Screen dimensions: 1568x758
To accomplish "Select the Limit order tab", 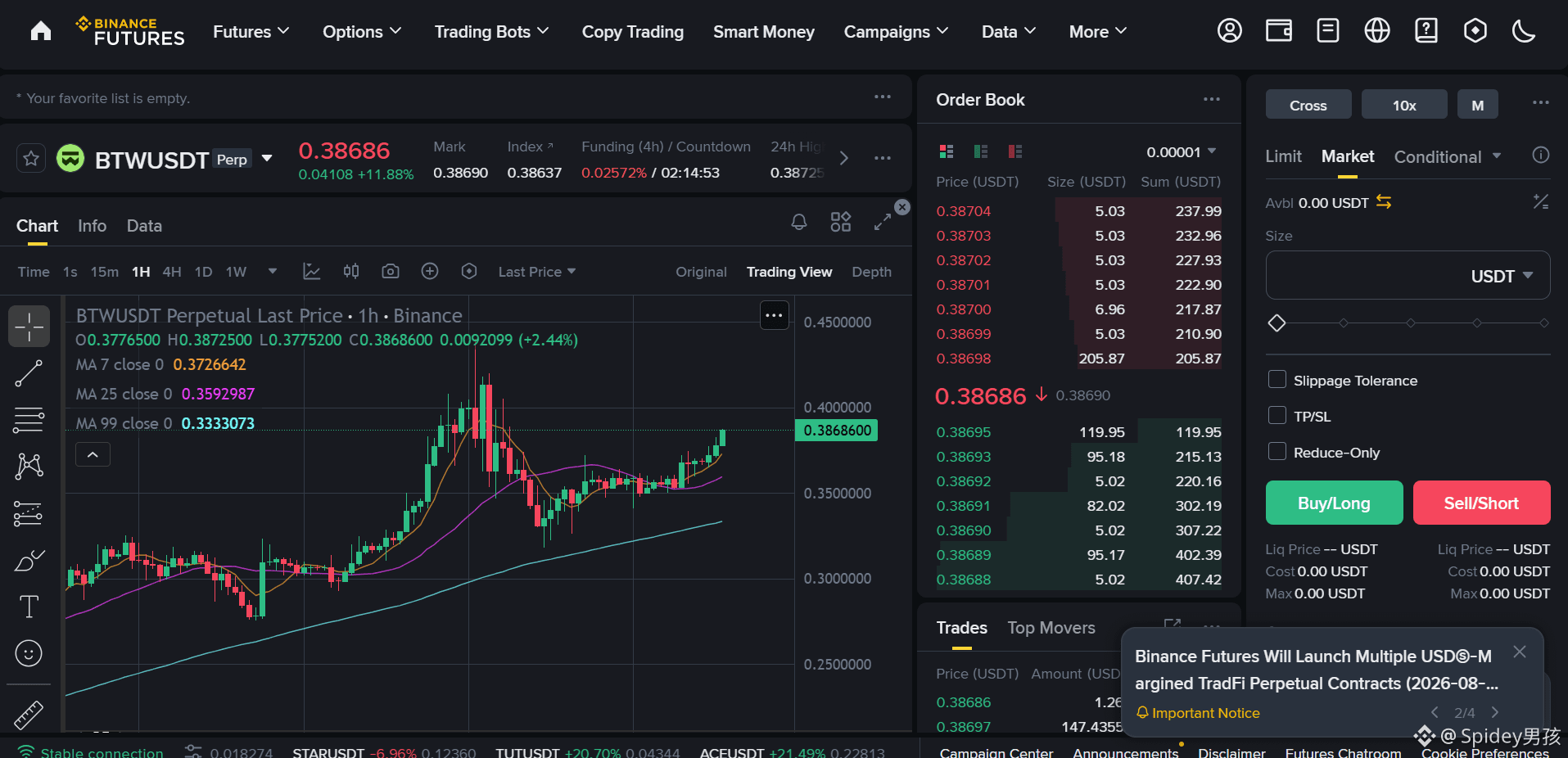I will point(1283,156).
